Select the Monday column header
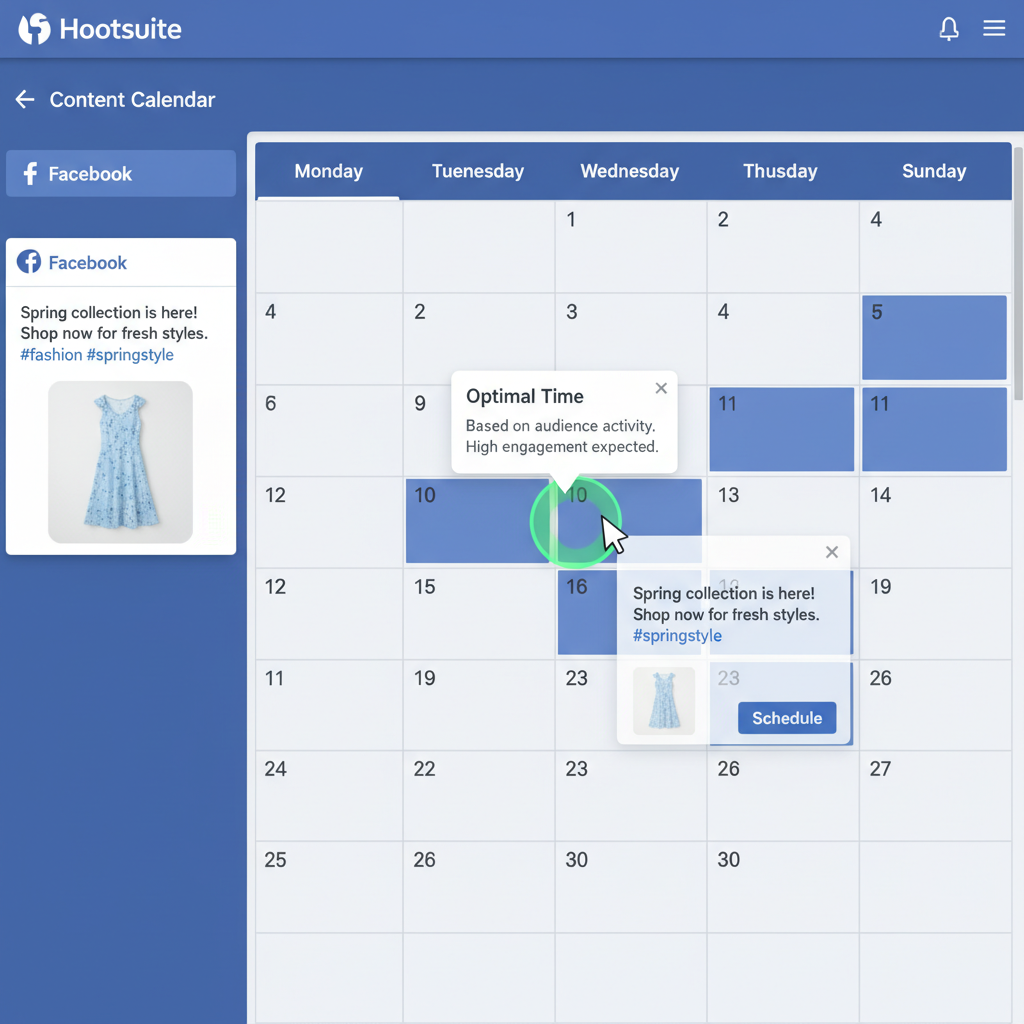 point(328,171)
